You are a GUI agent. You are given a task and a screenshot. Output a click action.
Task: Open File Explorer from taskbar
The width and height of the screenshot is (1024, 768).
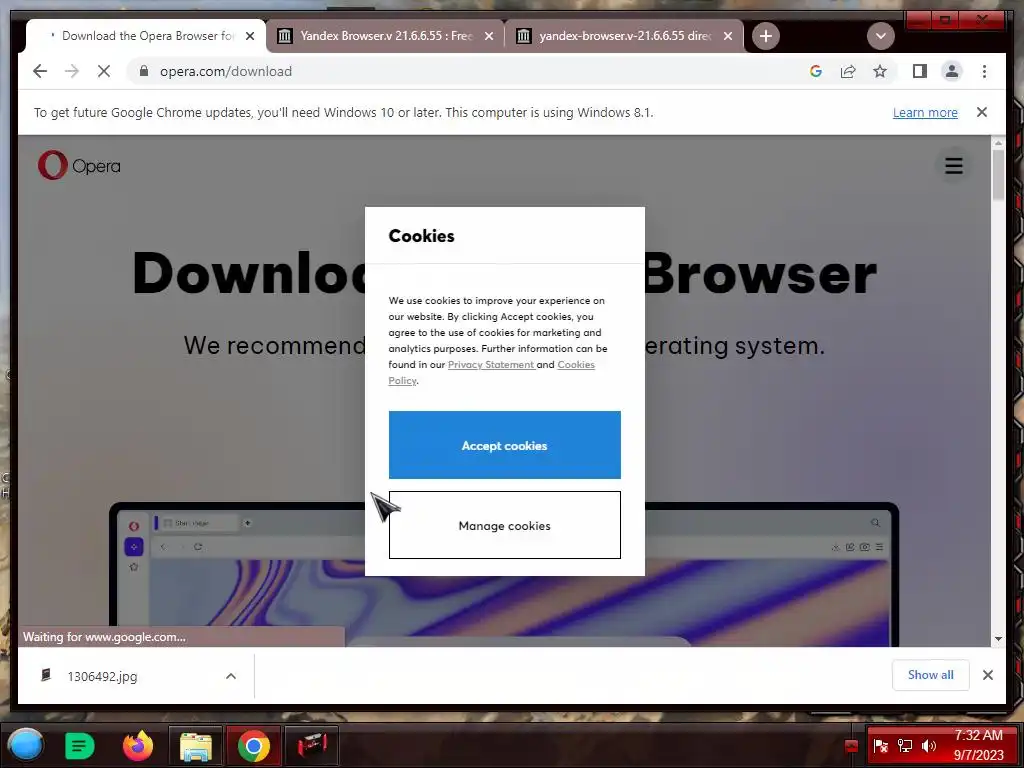click(x=195, y=745)
